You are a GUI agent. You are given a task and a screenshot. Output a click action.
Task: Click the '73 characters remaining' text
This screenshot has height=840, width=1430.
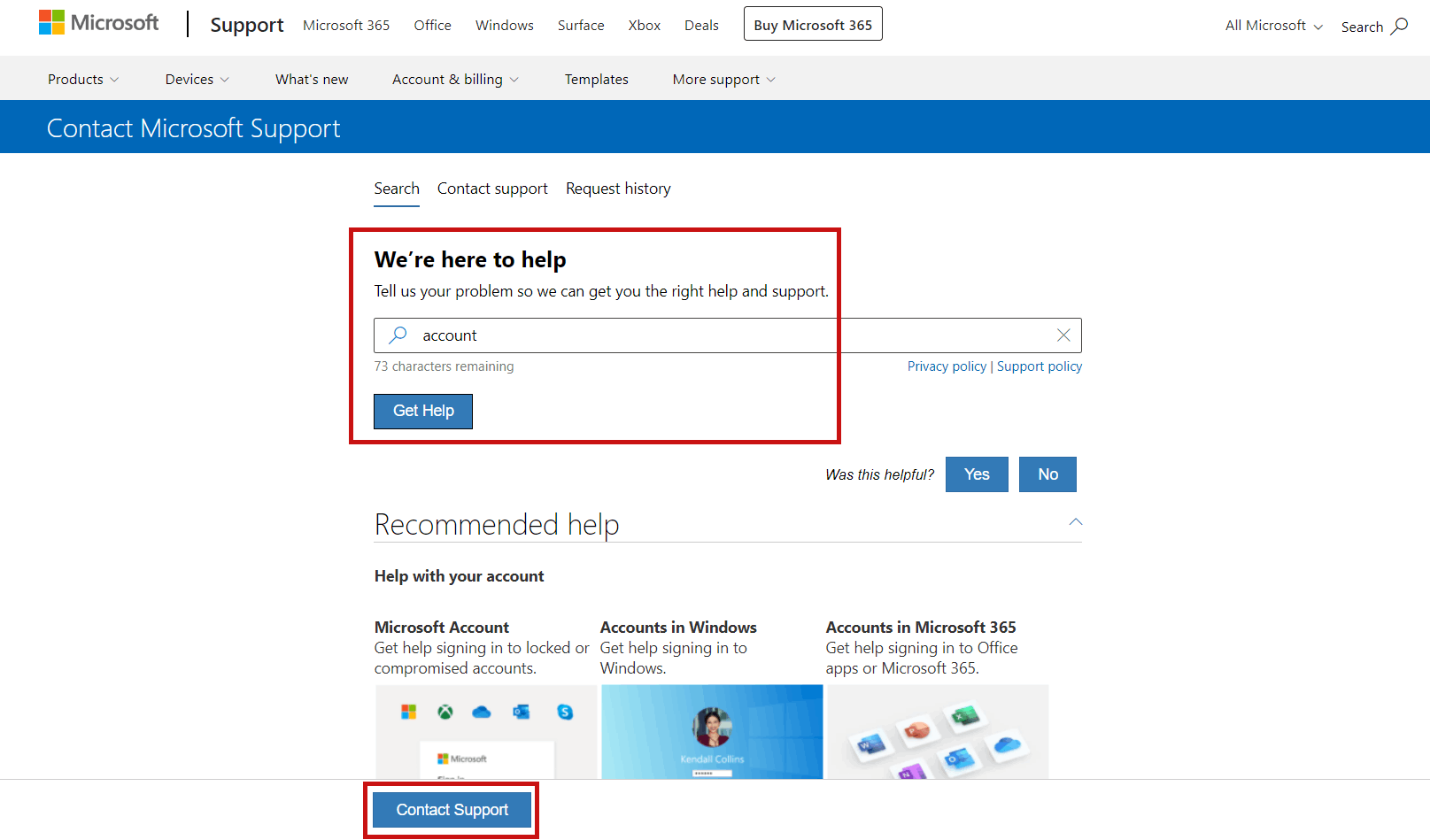pyautogui.click(x=444, y=366)
